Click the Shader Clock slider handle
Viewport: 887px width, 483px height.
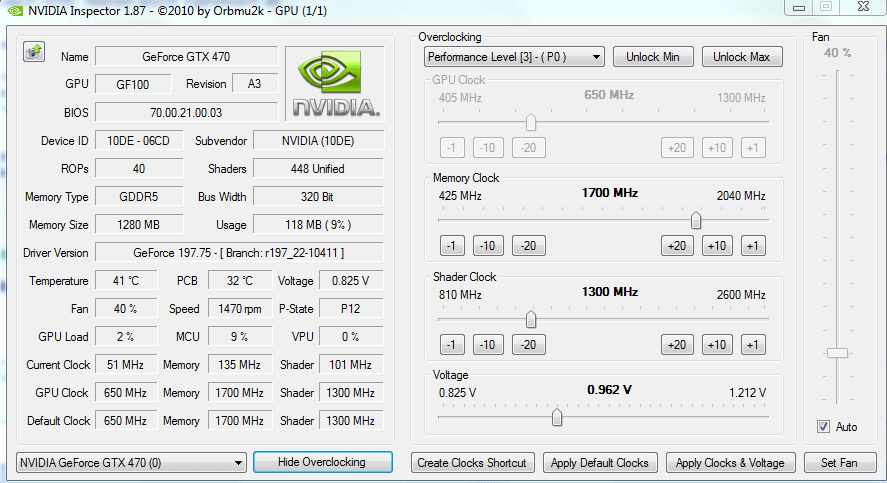coord(531,319)
